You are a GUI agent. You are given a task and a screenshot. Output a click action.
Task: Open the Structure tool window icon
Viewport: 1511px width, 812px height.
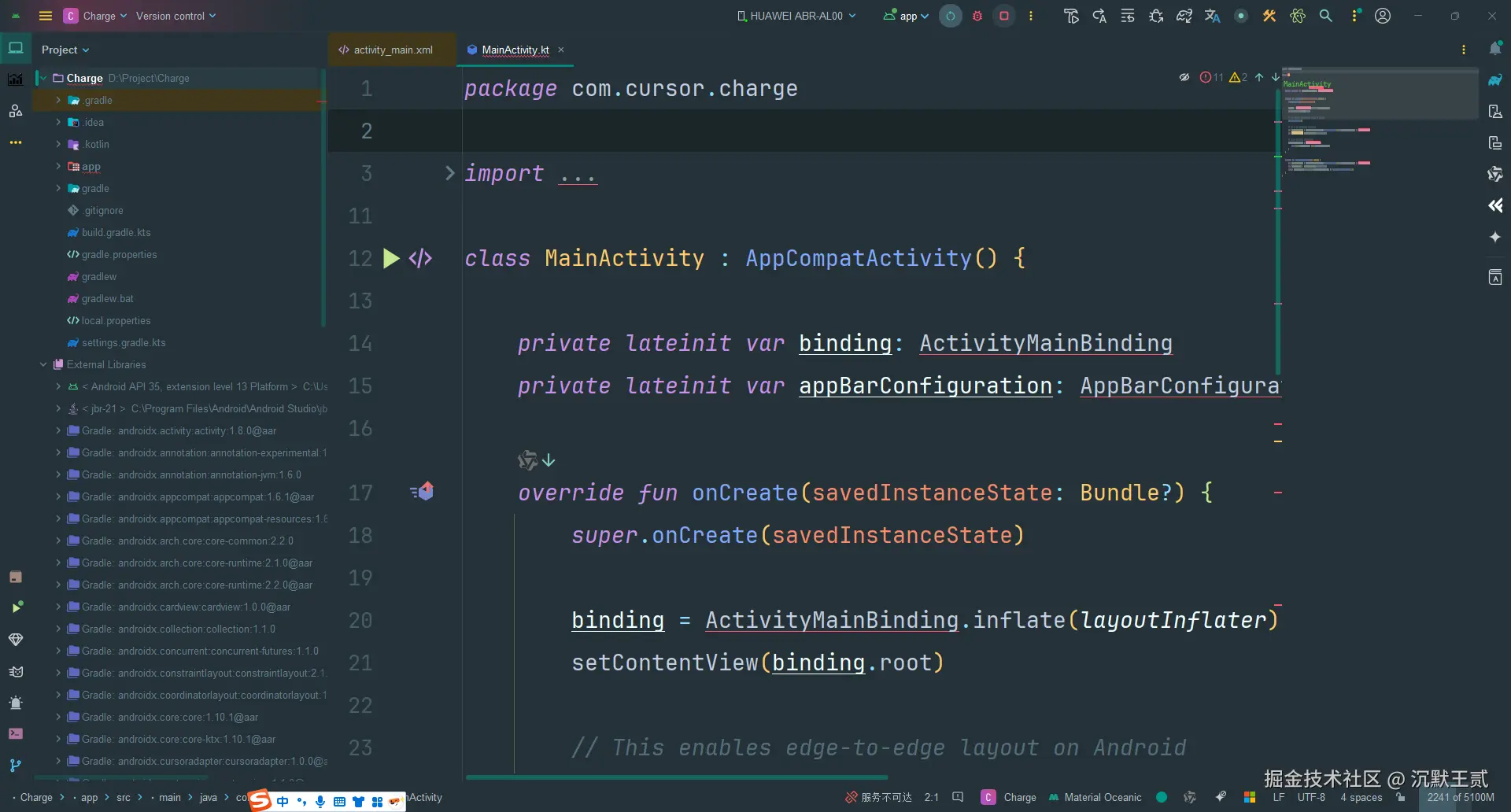[x=16, y=111]
